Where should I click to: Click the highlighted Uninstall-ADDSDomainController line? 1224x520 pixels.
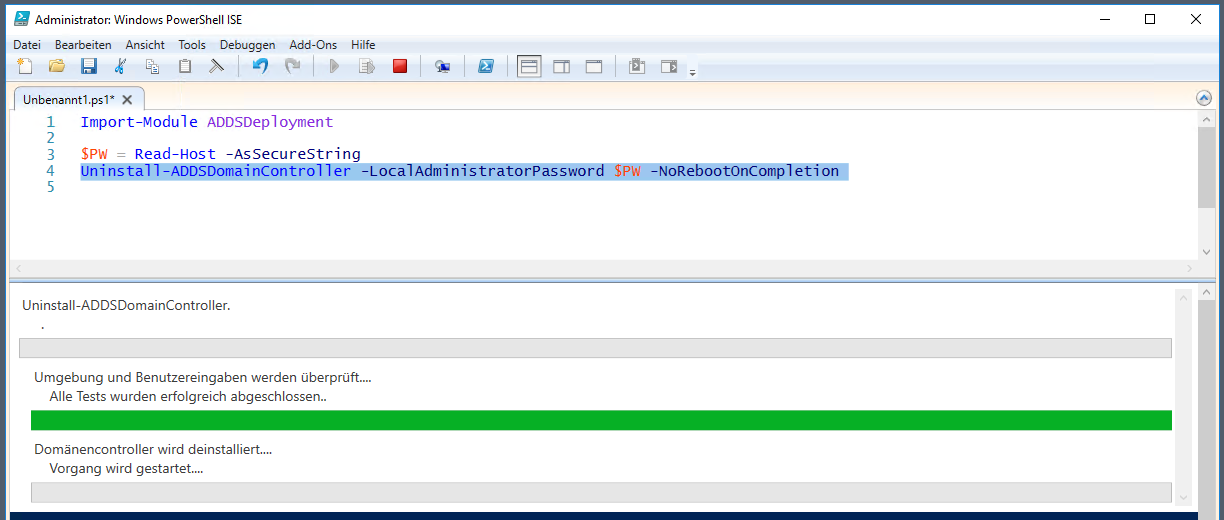tap(464, 171)
